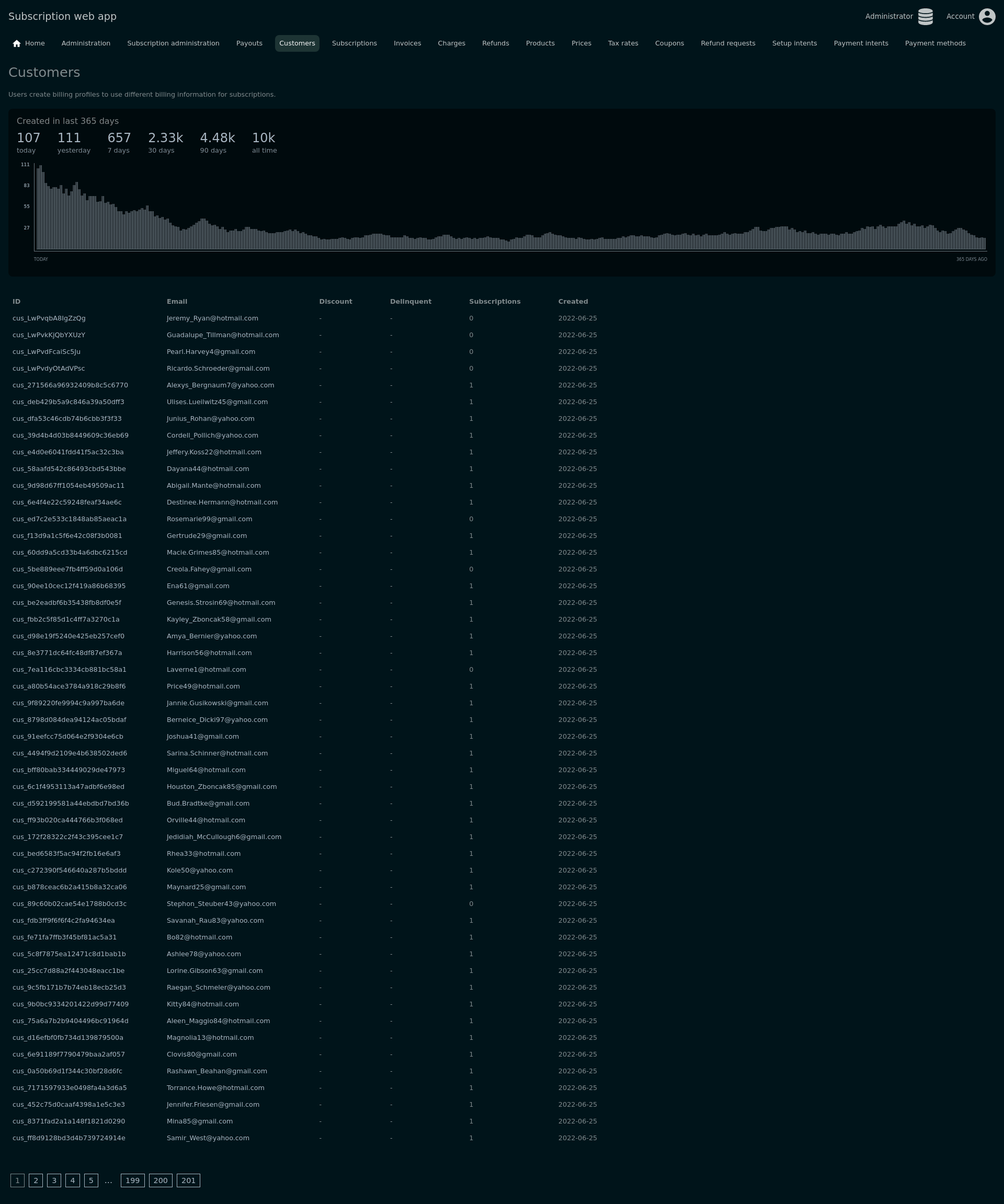Click the Subscription web app title
This screenshot has width=1004, height=1204.
pos(63,17)
